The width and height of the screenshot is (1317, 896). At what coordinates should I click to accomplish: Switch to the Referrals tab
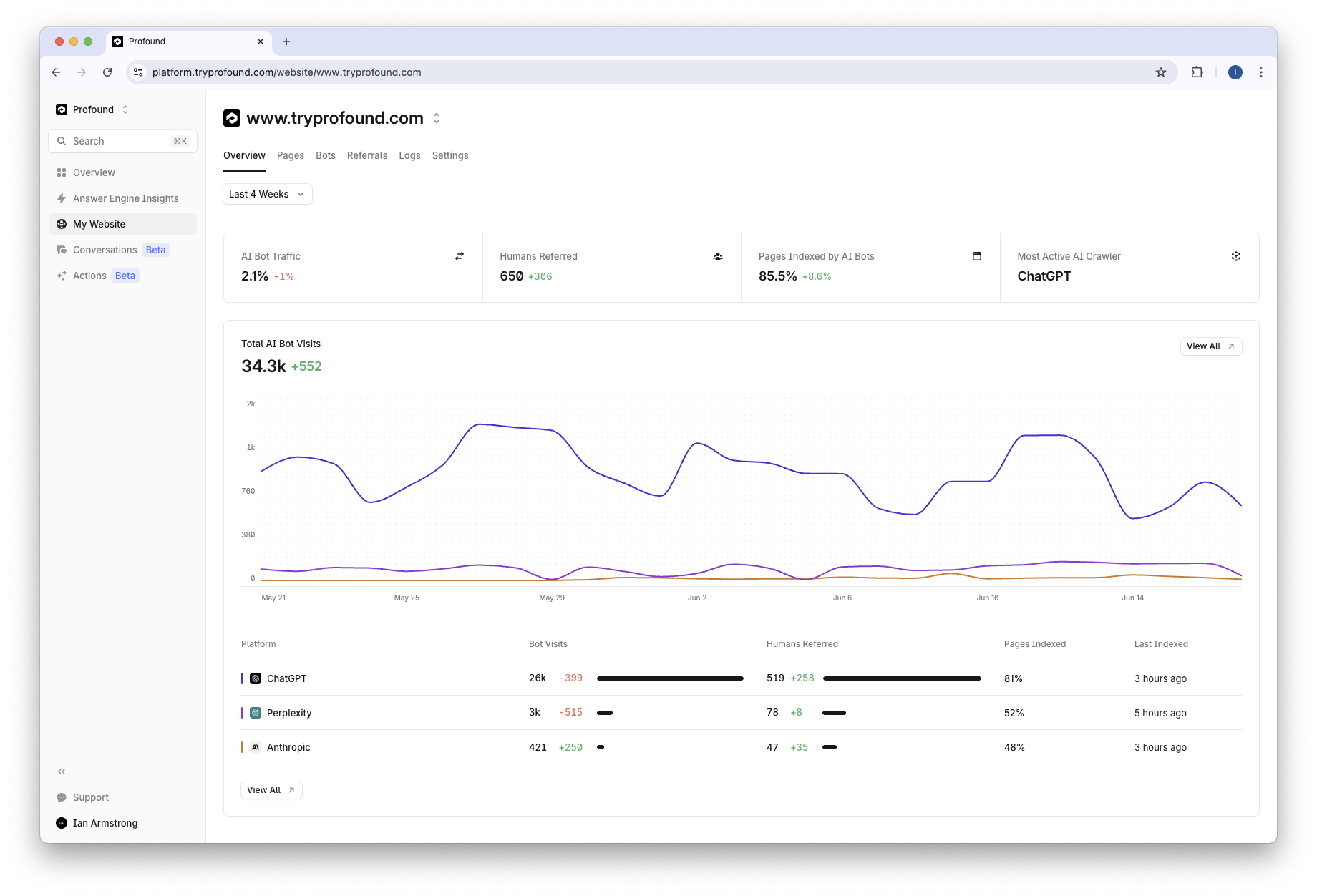(367, 155)
